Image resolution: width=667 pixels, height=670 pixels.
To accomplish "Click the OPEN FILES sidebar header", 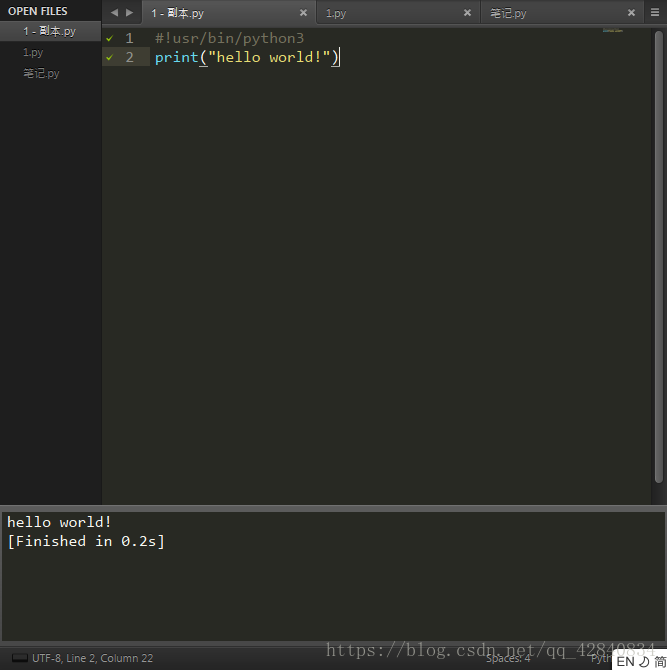I will click(x=38, y=11).
